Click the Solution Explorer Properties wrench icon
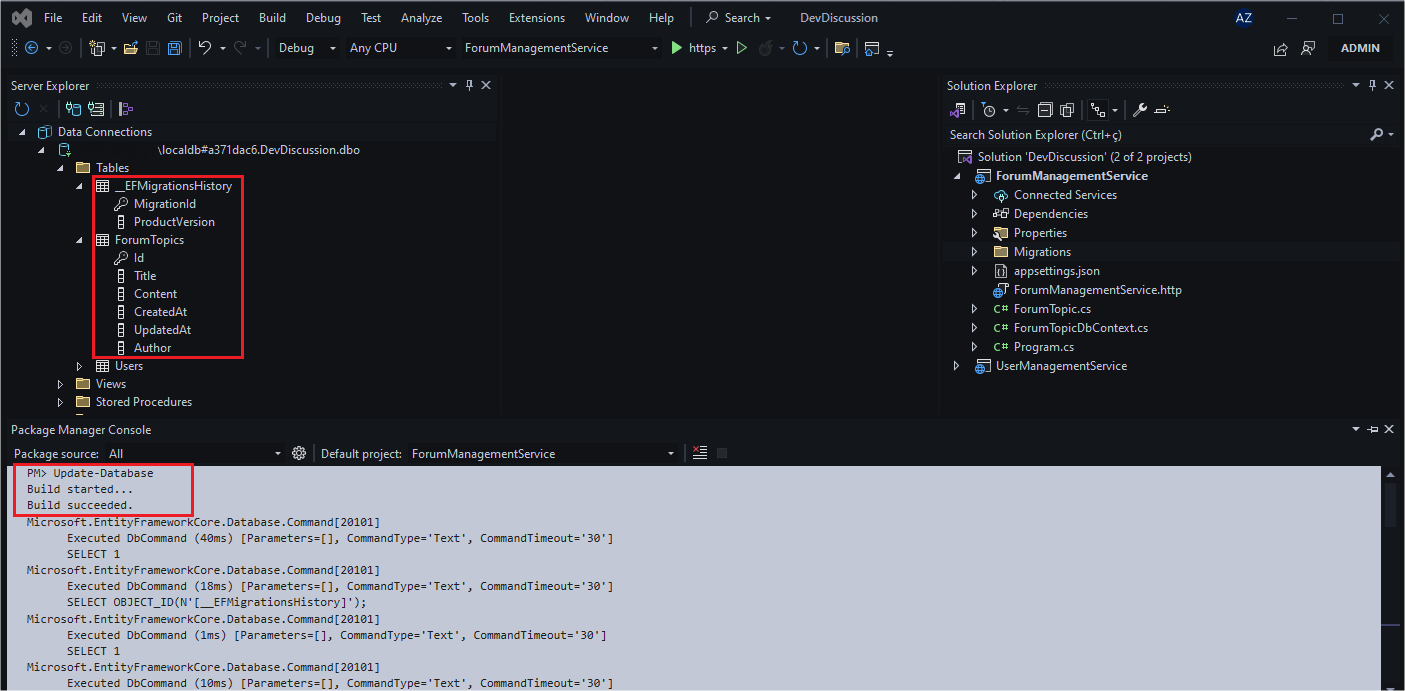1405x691 pixels. click(x=1139, y=110)
